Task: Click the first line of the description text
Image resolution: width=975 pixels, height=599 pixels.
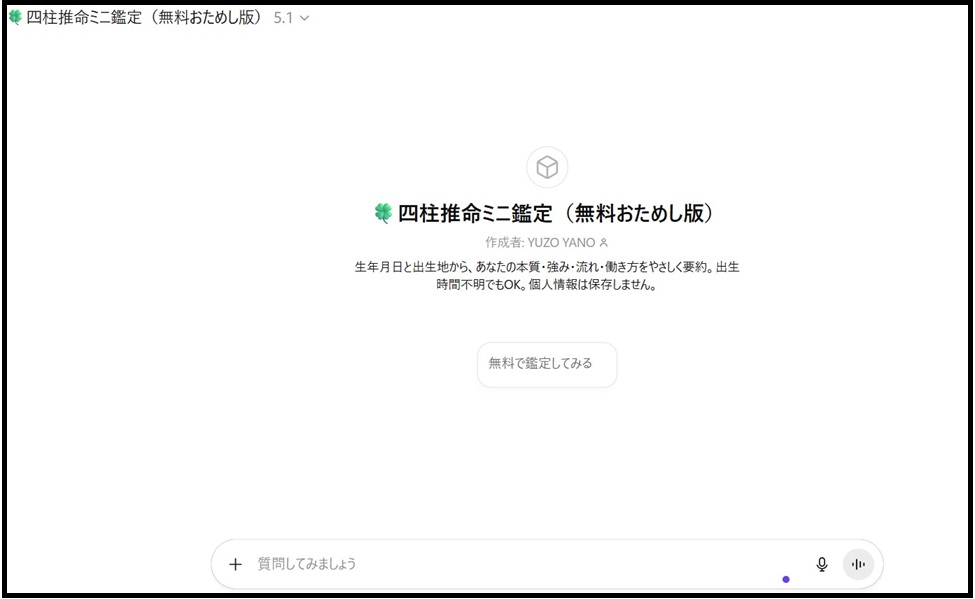Action: [547, 268]
